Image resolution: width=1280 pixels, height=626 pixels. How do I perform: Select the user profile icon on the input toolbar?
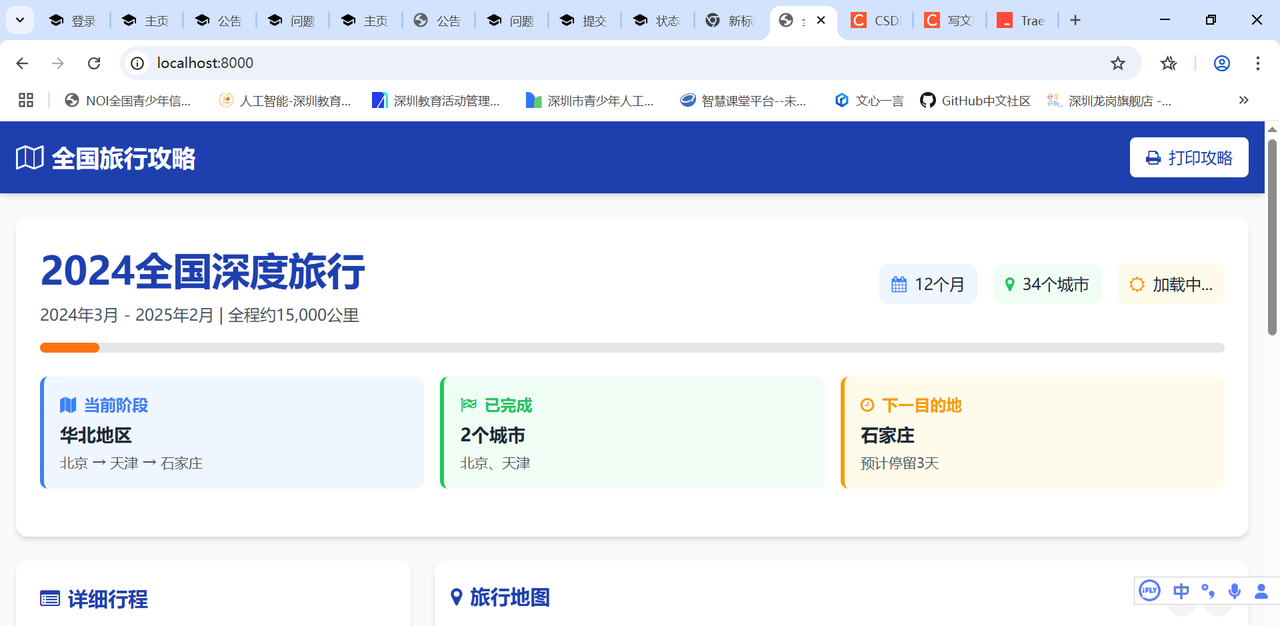(1261, 591)
